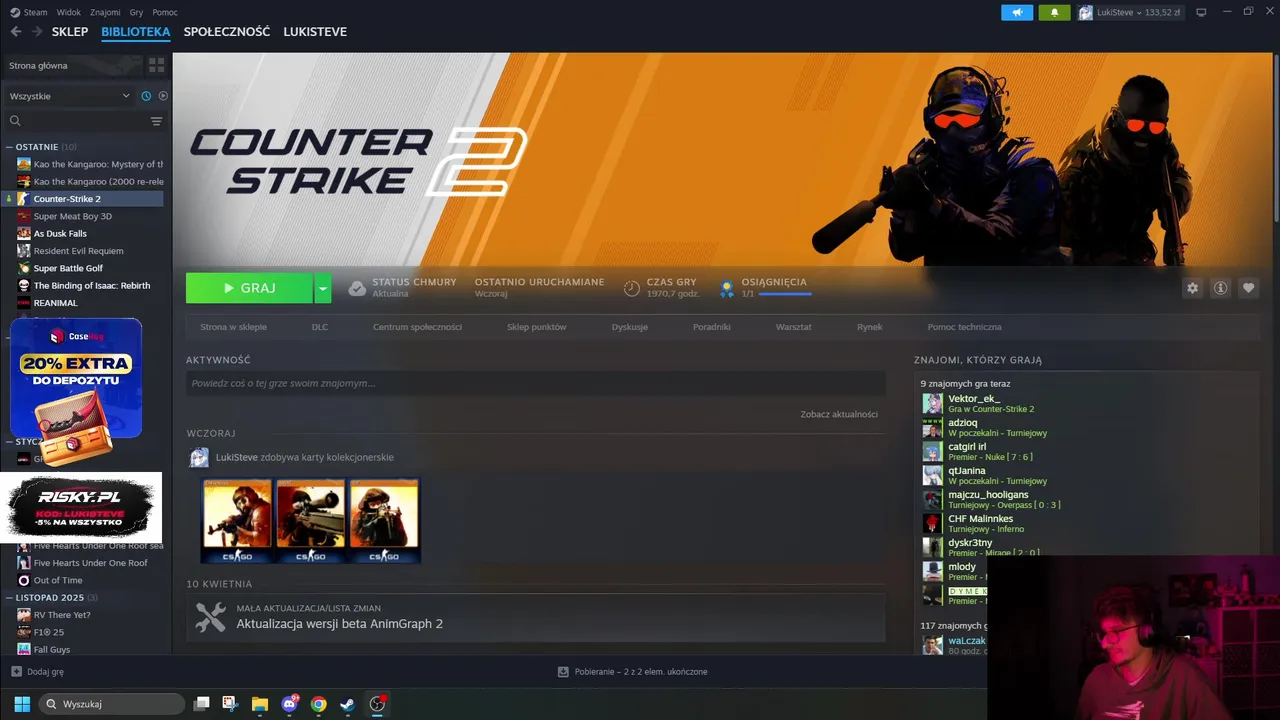Click the library search magnifier

click(15, 121)
